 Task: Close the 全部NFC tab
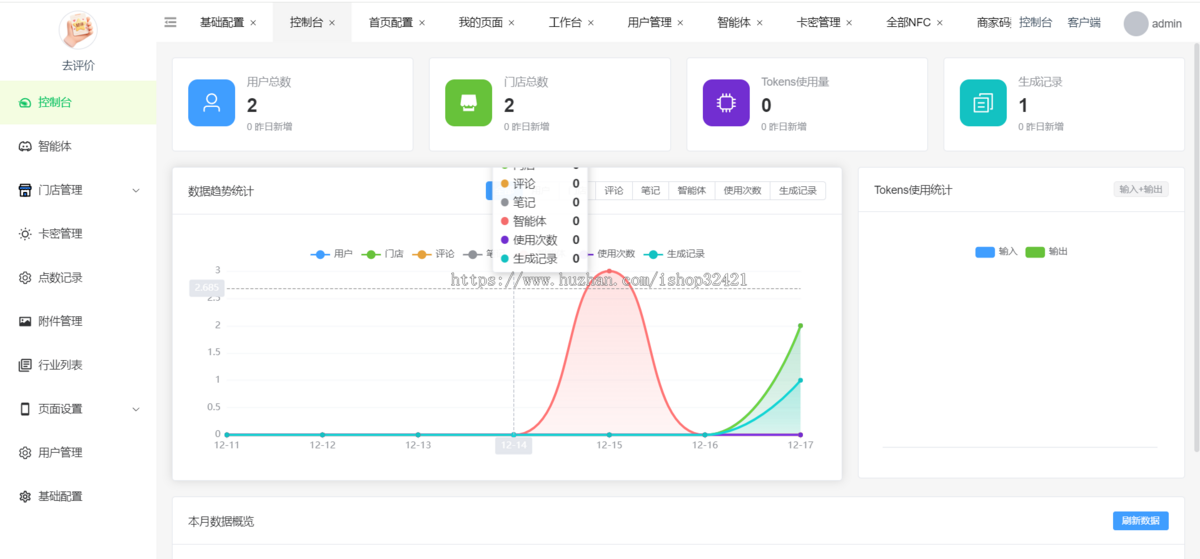940,23
